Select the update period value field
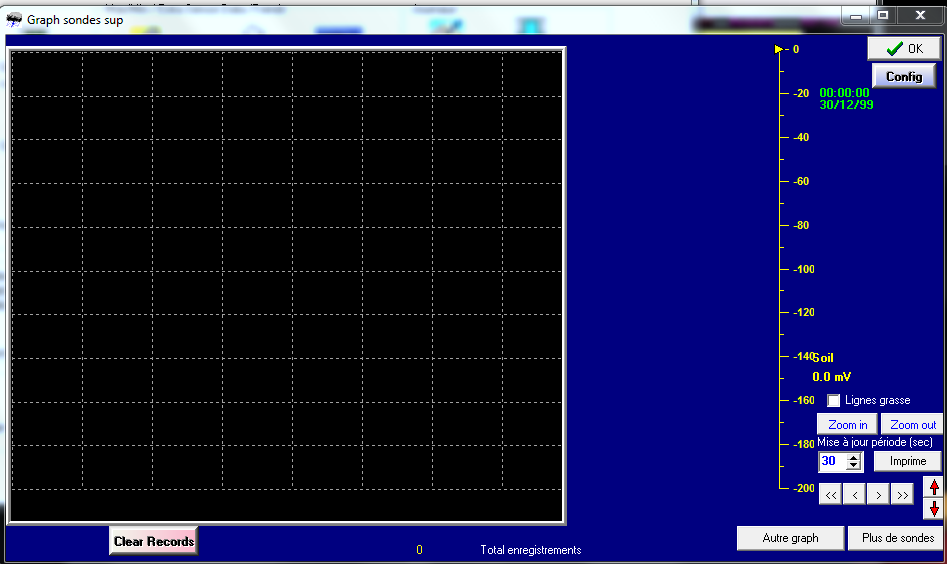This screenshot has height=564, width=947. 833,461
